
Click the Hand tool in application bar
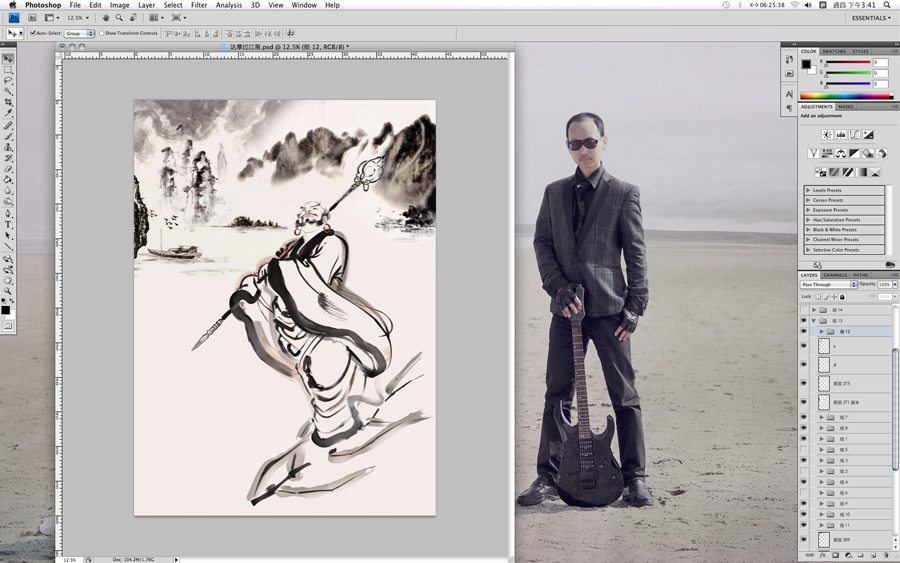pyautogui.click(x=106, y=18)
